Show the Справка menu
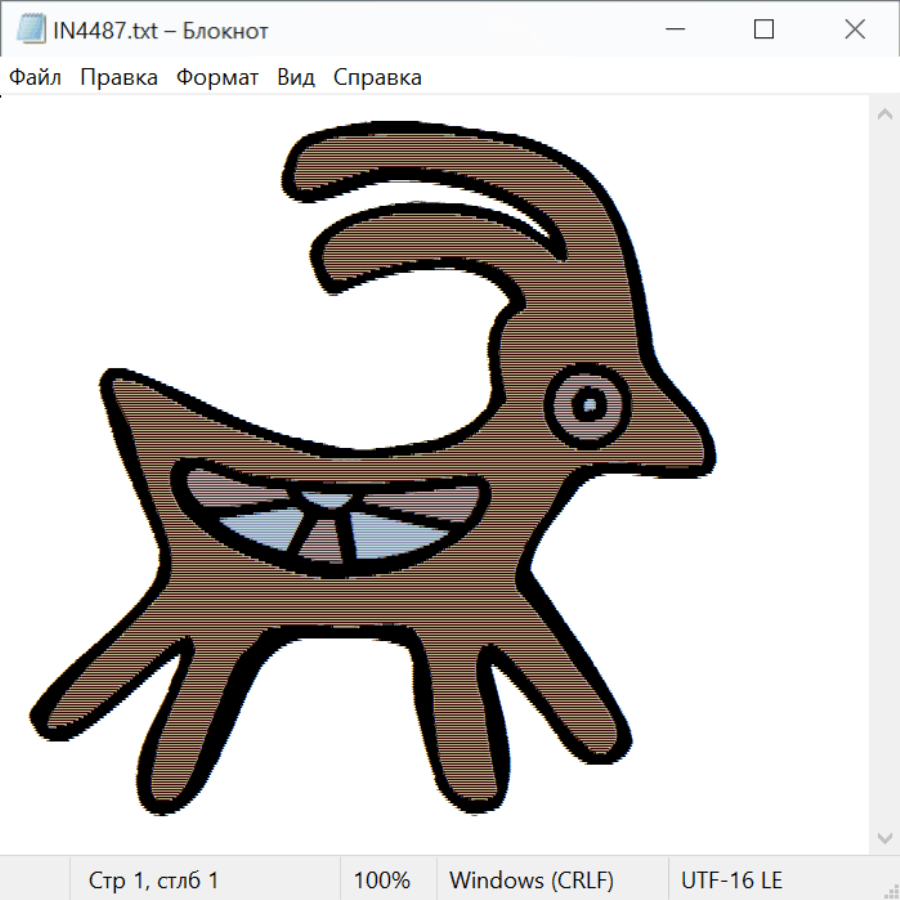The height and width of the screenshot is (900, 900). pos(377,78)
